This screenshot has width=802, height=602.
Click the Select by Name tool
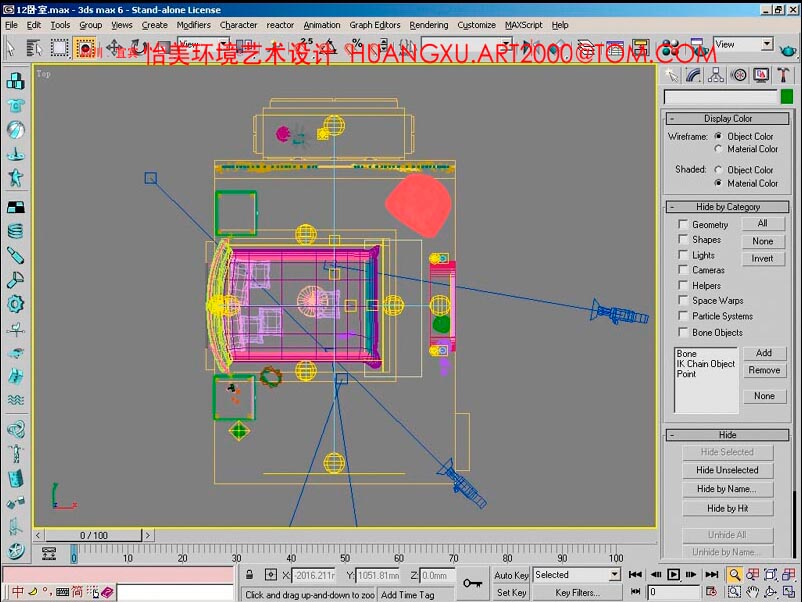point(34,49)
